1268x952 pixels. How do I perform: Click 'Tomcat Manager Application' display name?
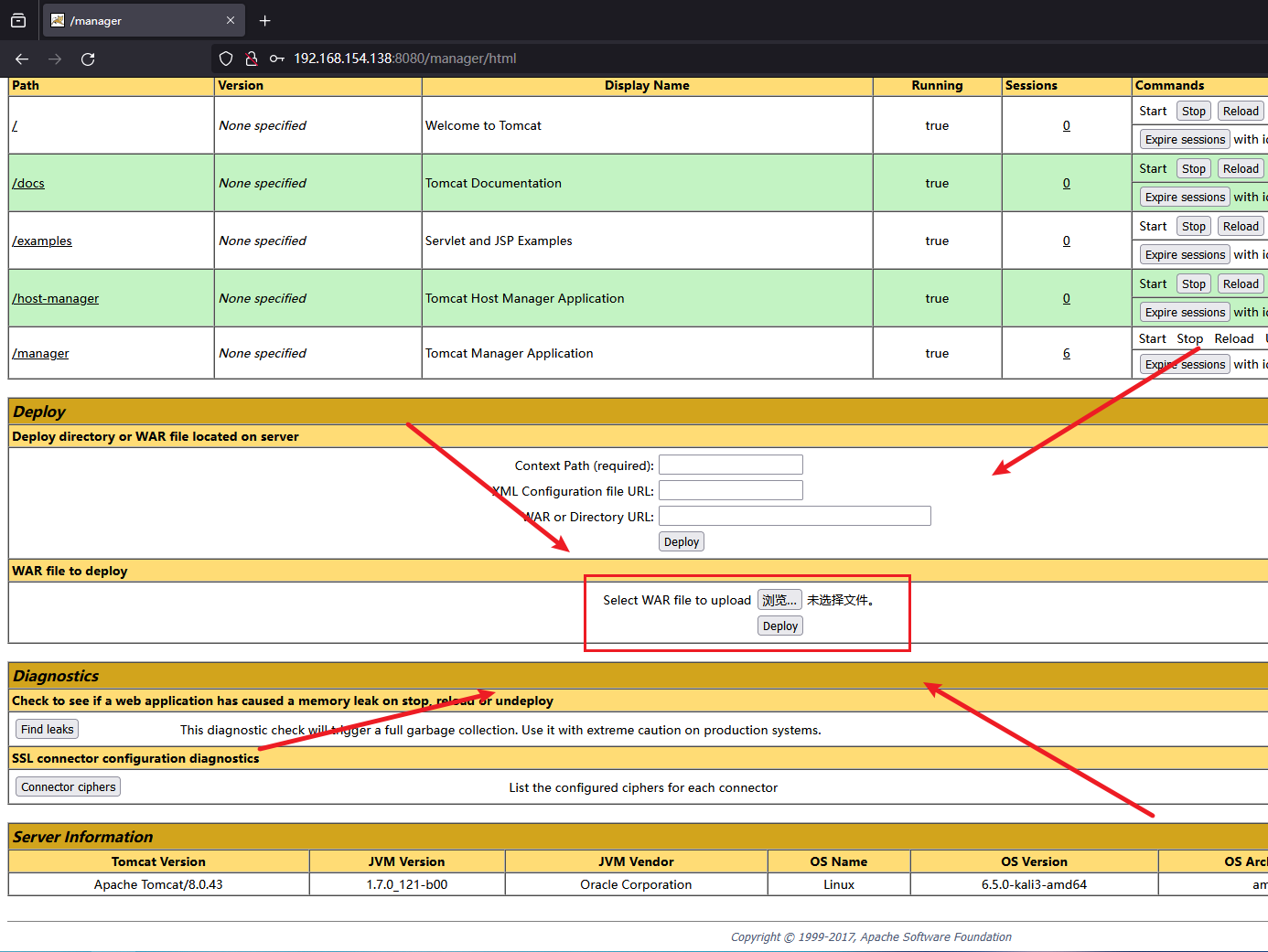click(x=509, y=353)
